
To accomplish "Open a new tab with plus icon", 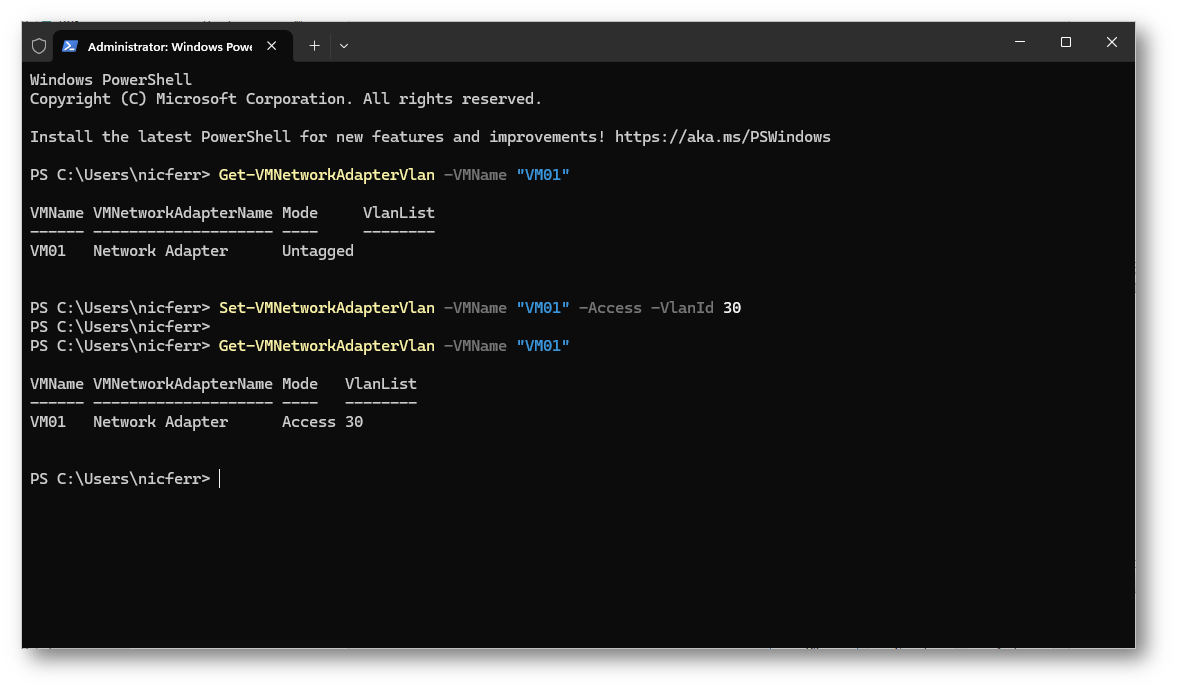I will [314, 46].
